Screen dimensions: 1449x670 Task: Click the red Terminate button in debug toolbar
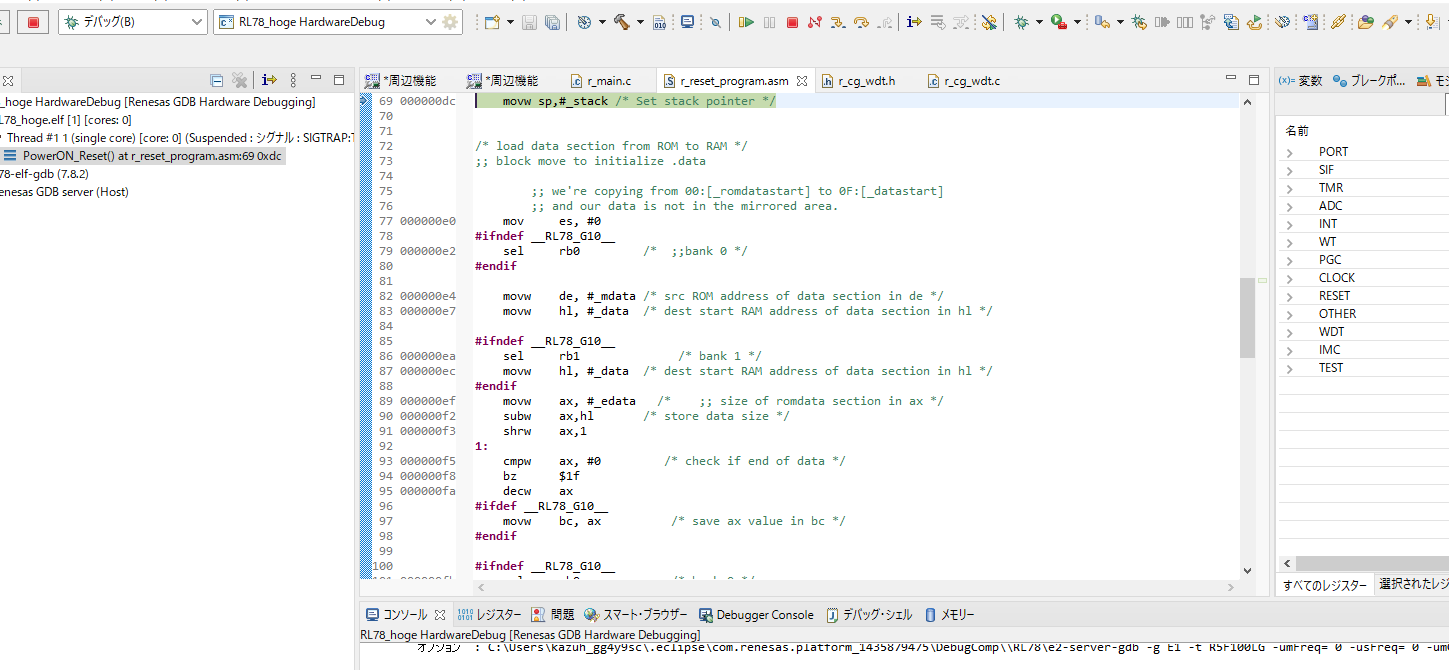click(792, 22)
